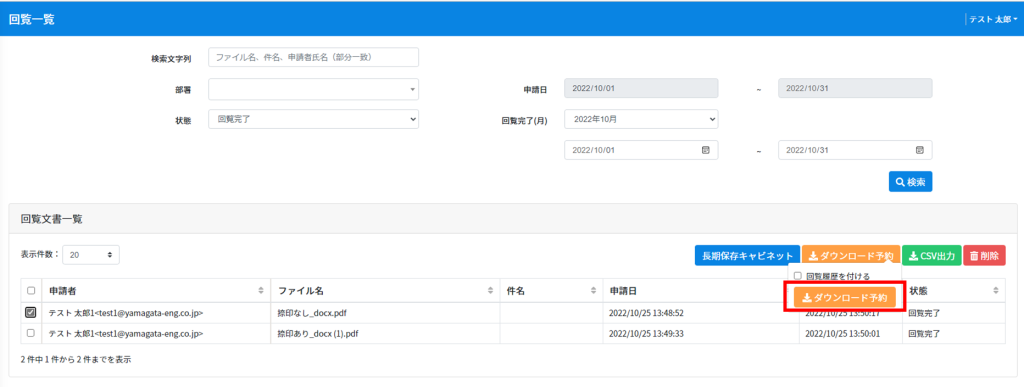
Task: Toggle the select-all checkbox in table header
Action: coord(31,291)
